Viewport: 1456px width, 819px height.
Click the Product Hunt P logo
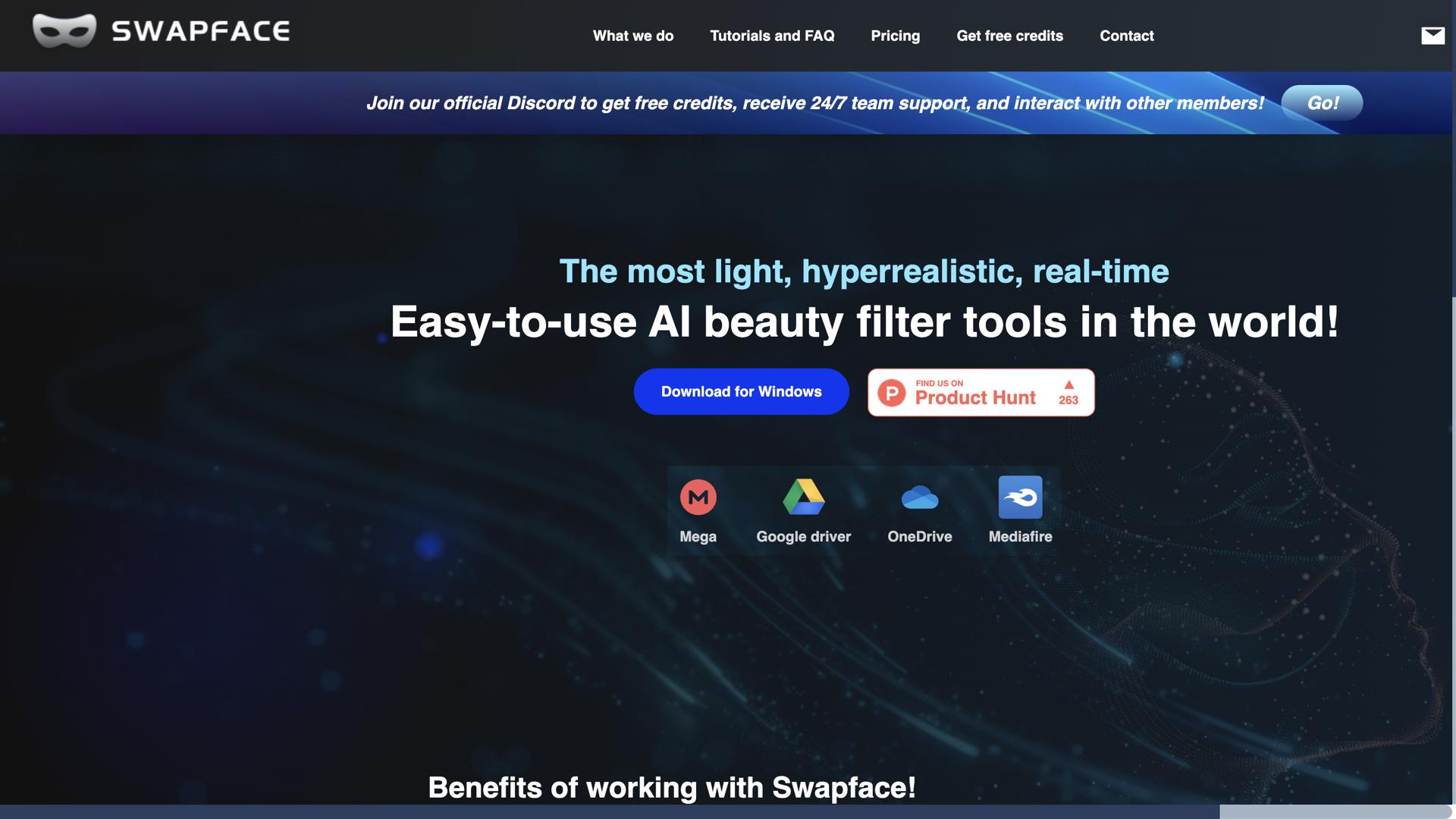pyautogui.click(x=892, y=393)
